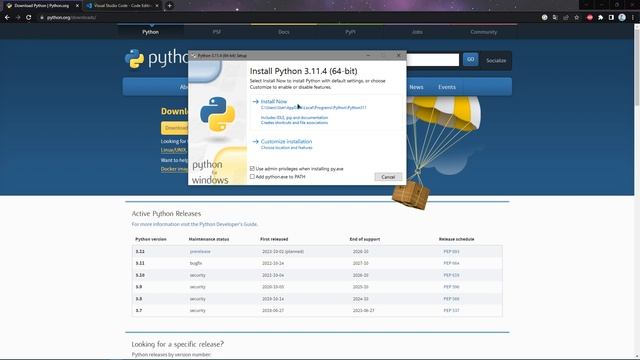
Task: Open the share page icon in address bar
Action: pos(566,18)
